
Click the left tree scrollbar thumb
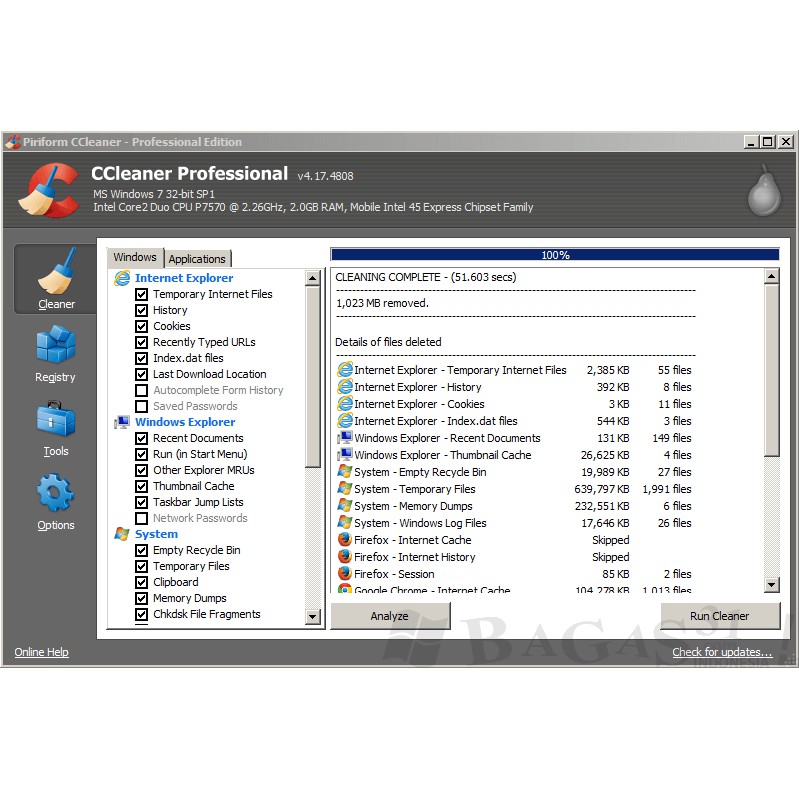point(312,377)
